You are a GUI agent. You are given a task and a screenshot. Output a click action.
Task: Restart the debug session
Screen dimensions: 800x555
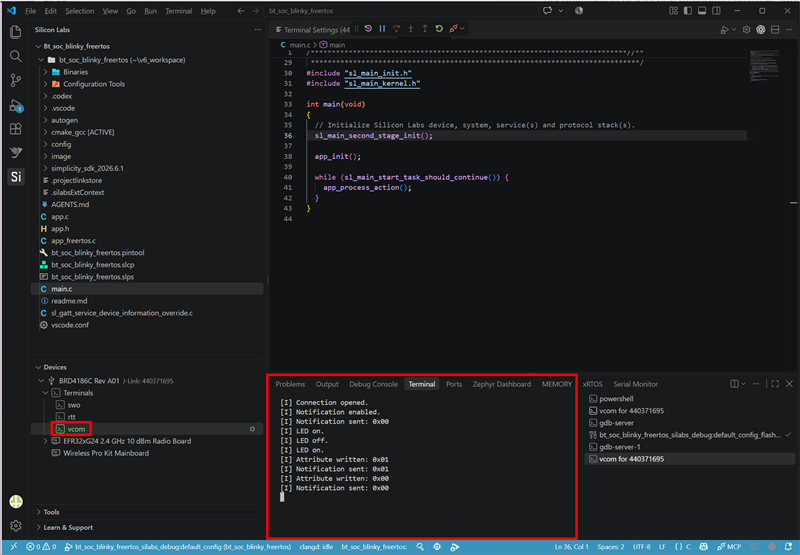point(439,29)
